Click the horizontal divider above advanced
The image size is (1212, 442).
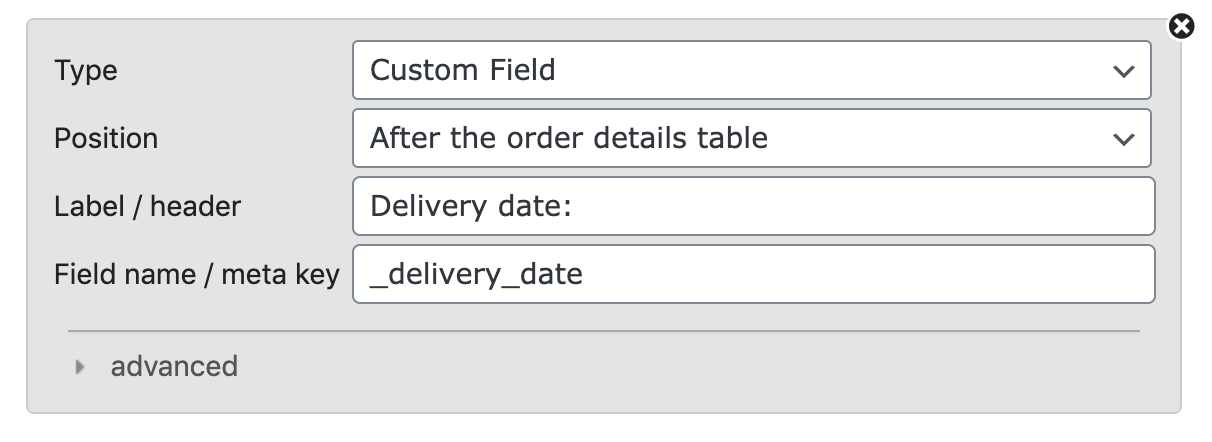coord(604,330)
